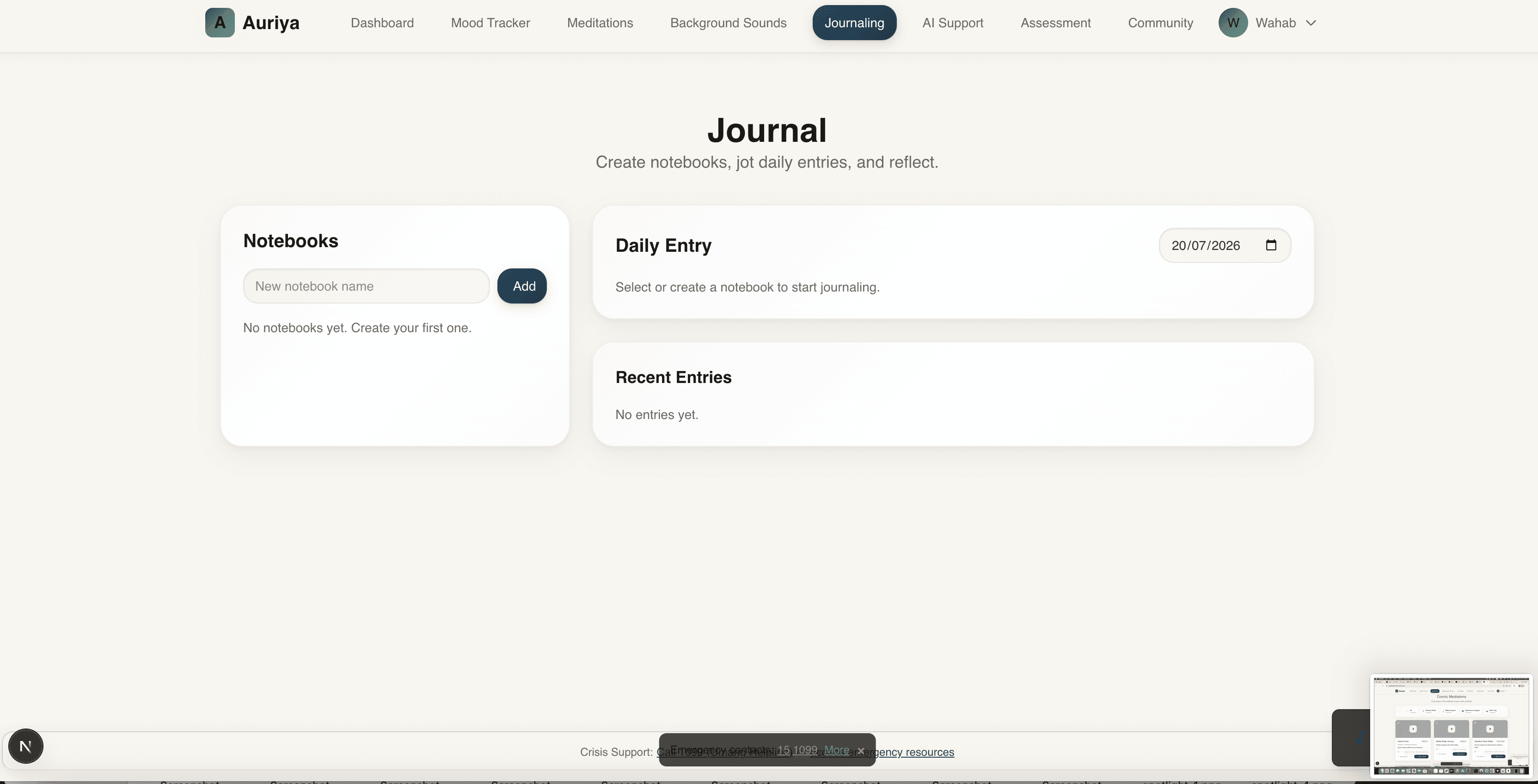Click the Notebooks heading
Viewport: 1538px width, 784px height.
pos(291,240)
